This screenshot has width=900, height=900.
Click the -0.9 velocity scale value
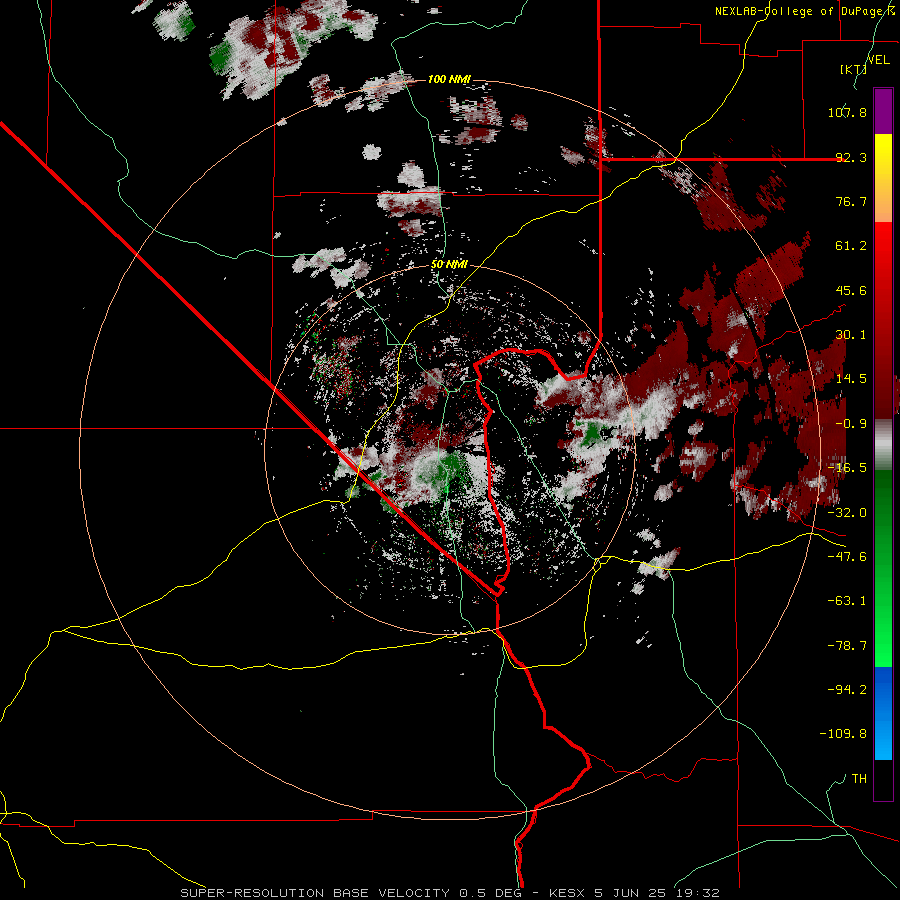point(851,424)
